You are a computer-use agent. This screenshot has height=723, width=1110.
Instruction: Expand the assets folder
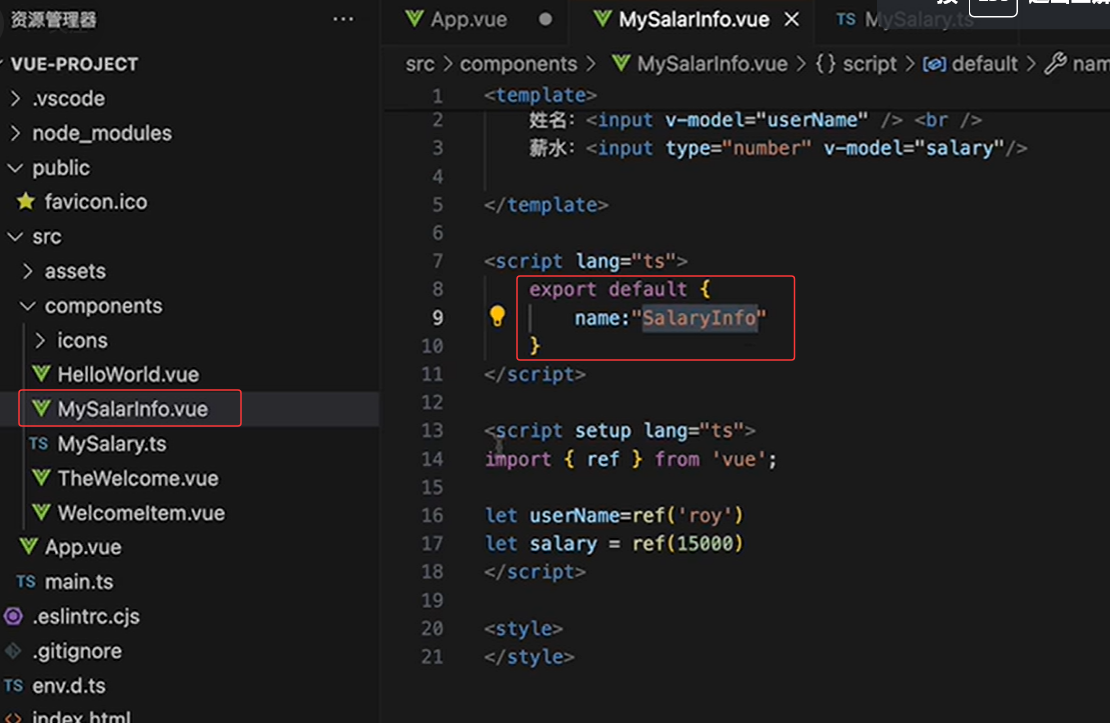tap(28, 271)
